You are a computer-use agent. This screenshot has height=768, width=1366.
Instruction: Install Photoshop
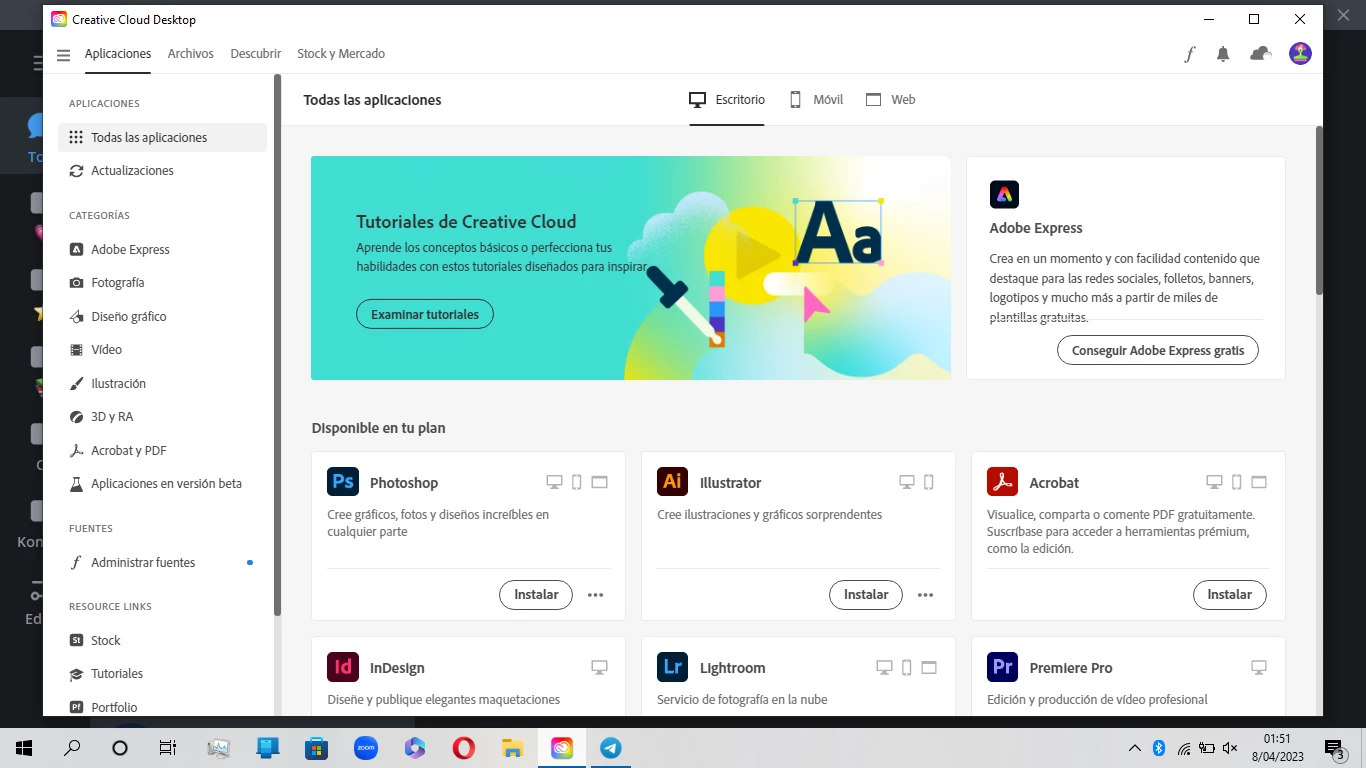click(x=536, y=594)
